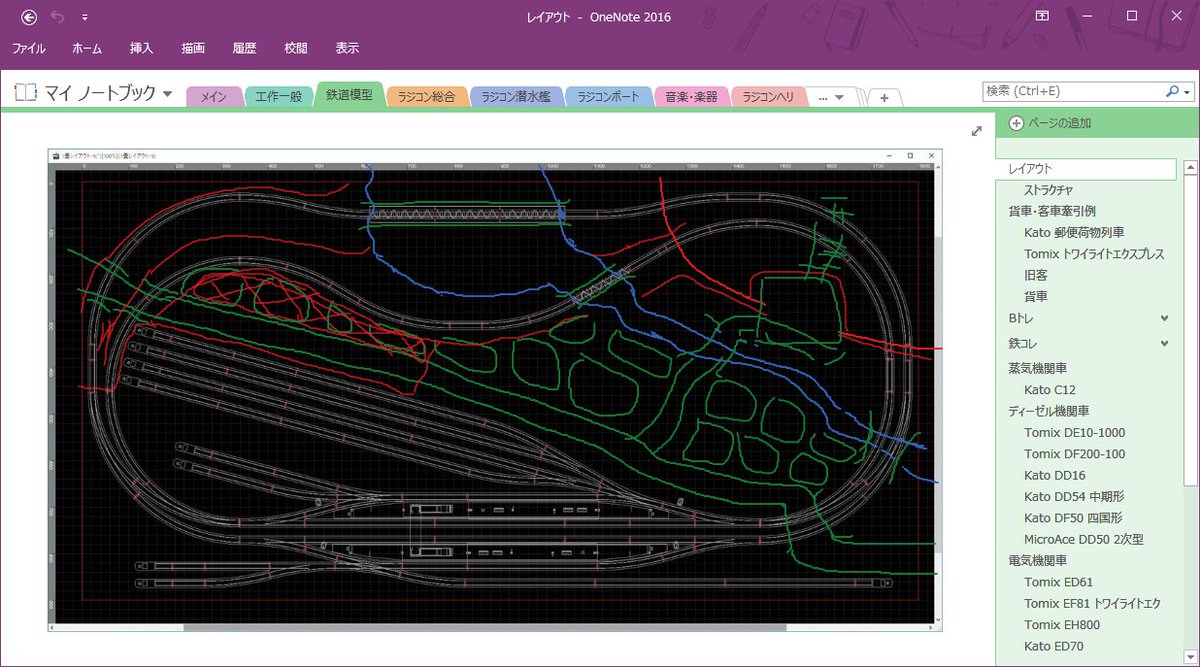Open the 描画 ribbon tab
The image size is (1200, 667).
(193, 48)
